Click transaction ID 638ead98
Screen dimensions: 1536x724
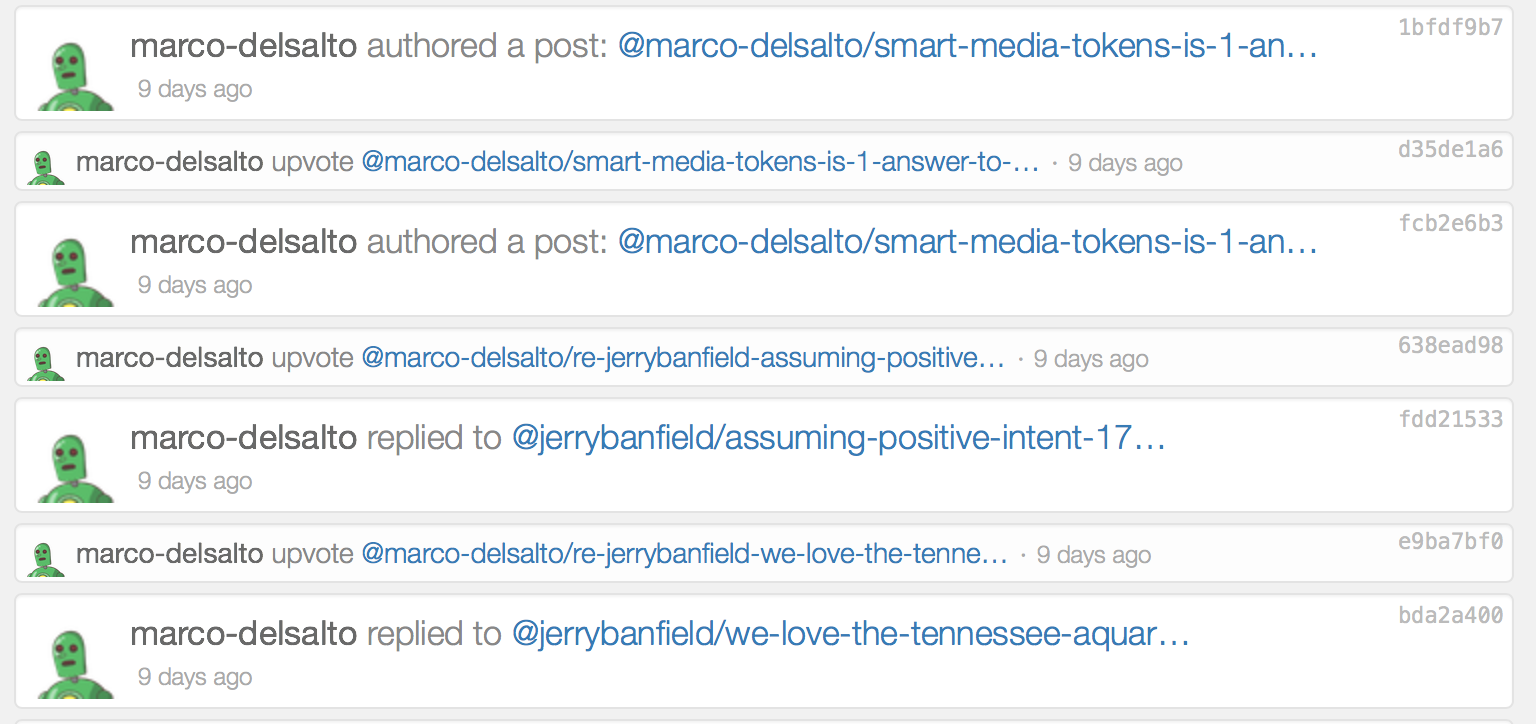point(1450,346)
